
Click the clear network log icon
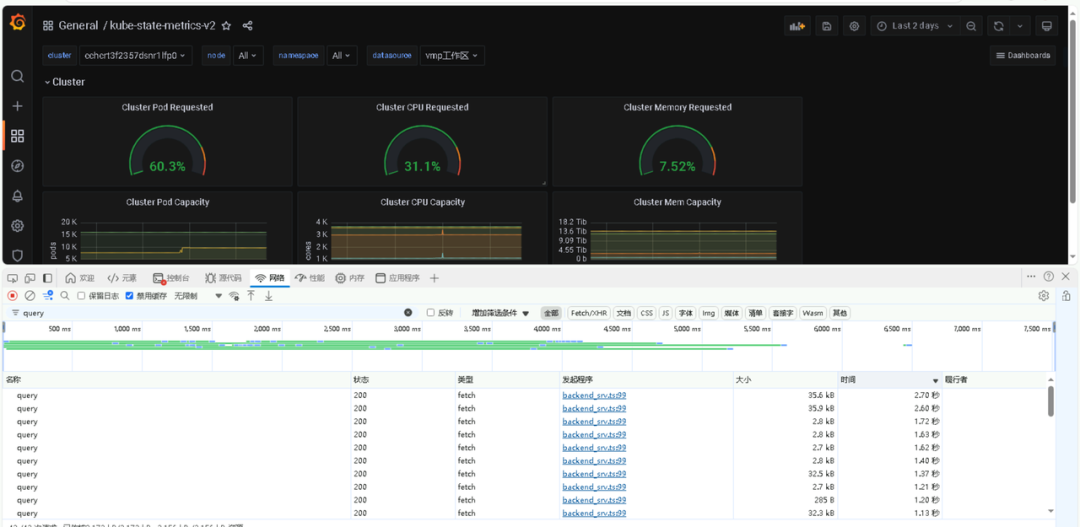[x=30, y=296]
